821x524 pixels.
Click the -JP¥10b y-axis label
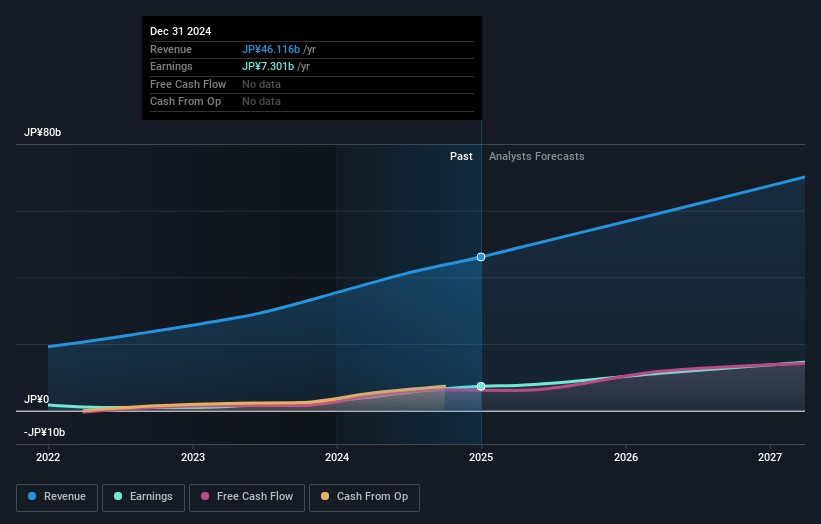pos(45,432)
